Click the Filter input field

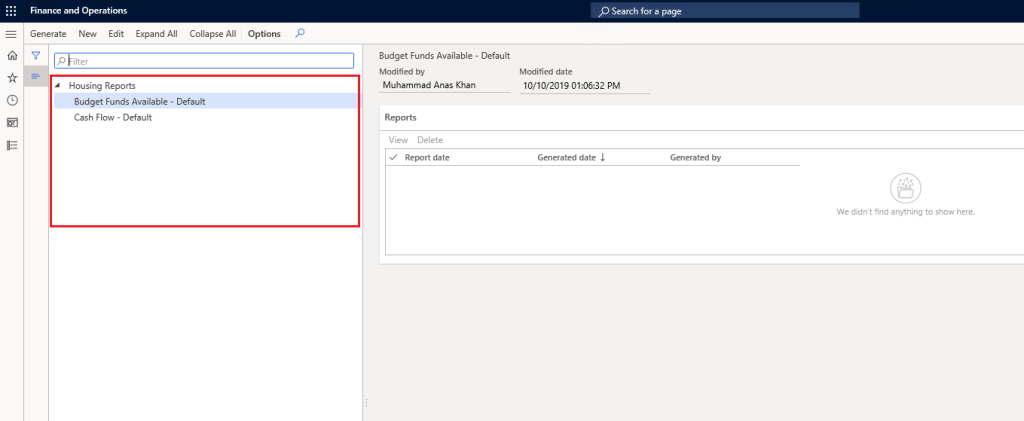205,61
